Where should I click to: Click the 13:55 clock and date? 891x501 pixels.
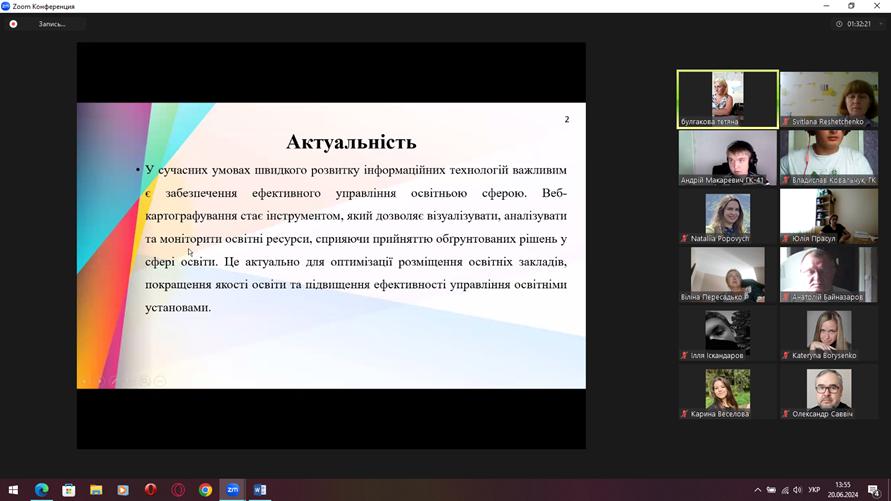tap(843, 490)
